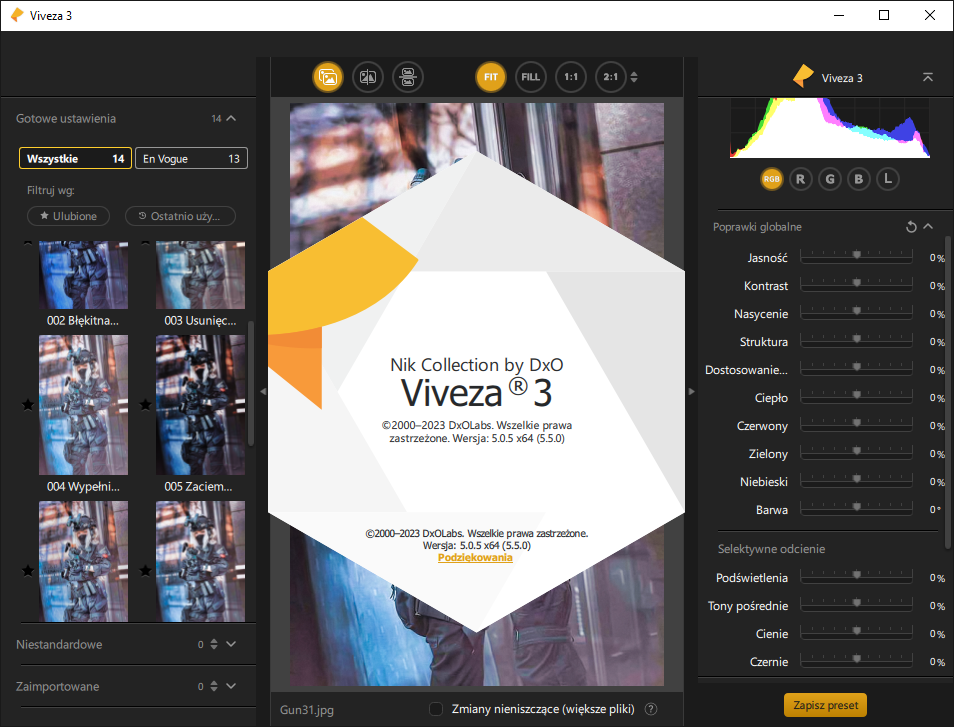Click the Podziękowania link
This screenshot has width=954, height=727.
click(x=475, y=558)
